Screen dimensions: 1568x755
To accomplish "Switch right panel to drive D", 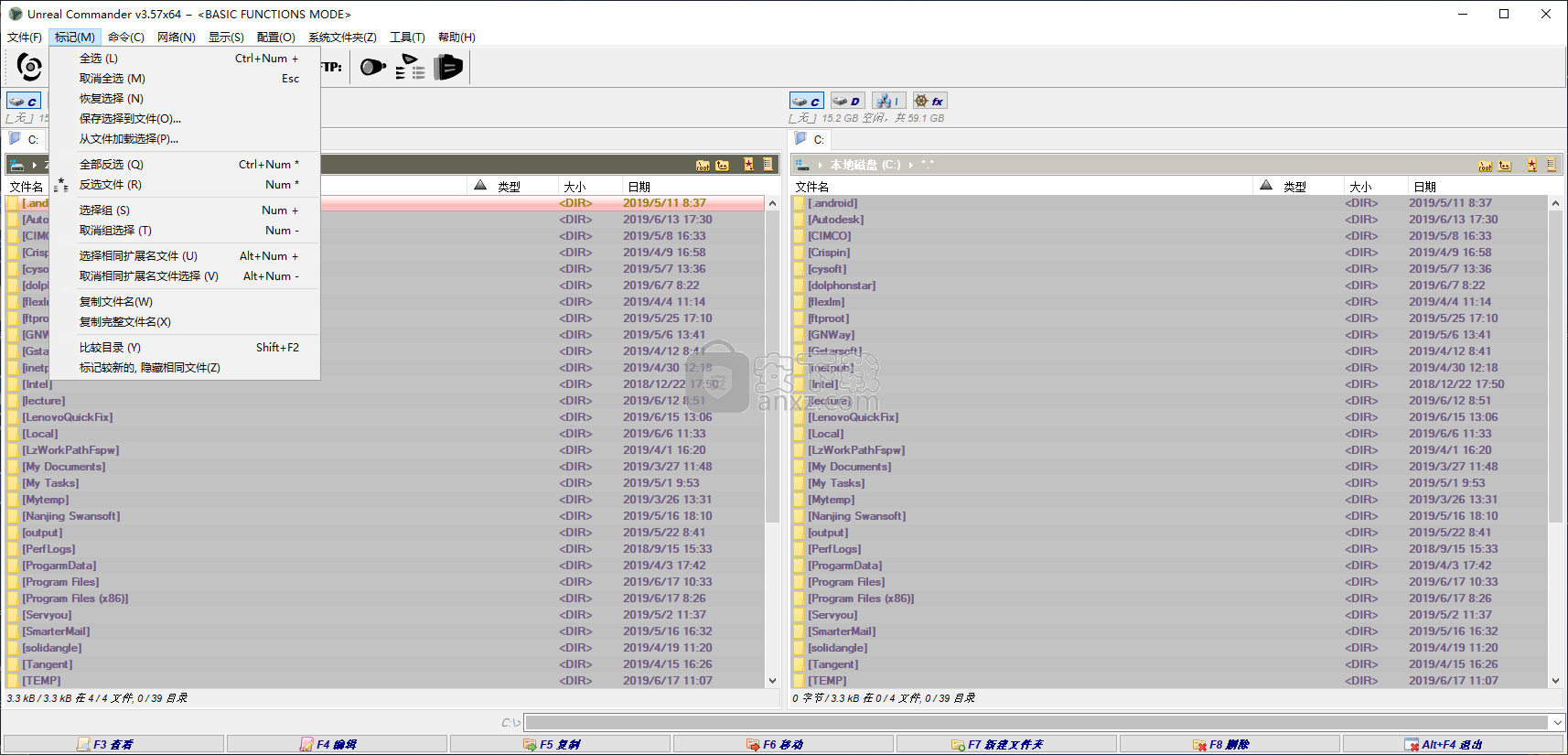I will 847,102.
